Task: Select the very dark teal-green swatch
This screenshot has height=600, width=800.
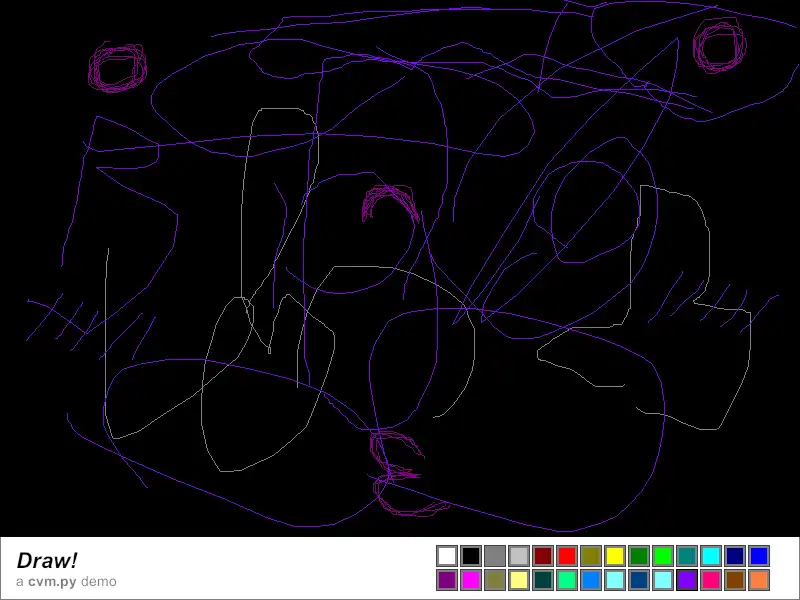Action: [x=543, y=580]
